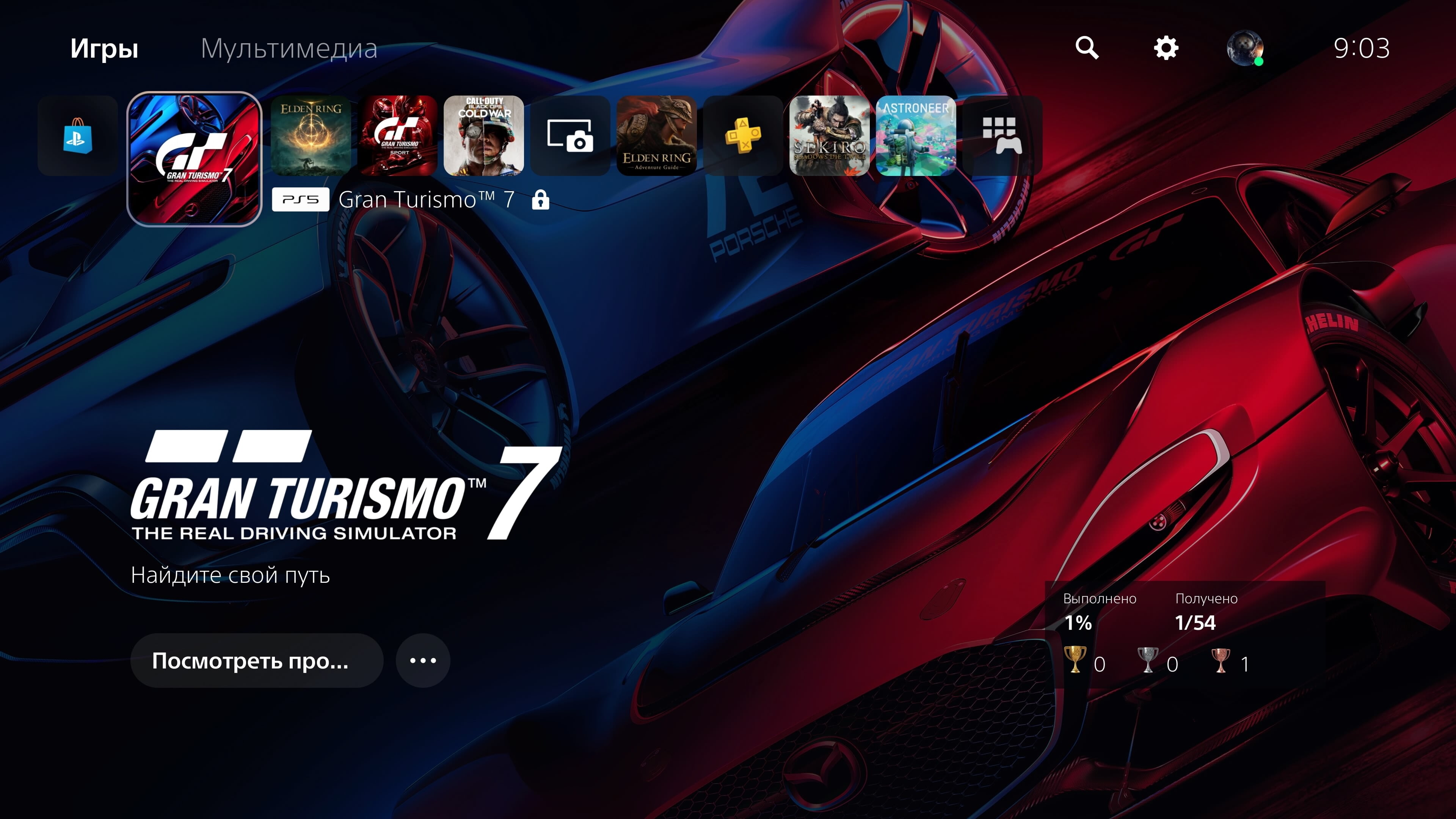Open the settings gear icon

(1166, 48)
